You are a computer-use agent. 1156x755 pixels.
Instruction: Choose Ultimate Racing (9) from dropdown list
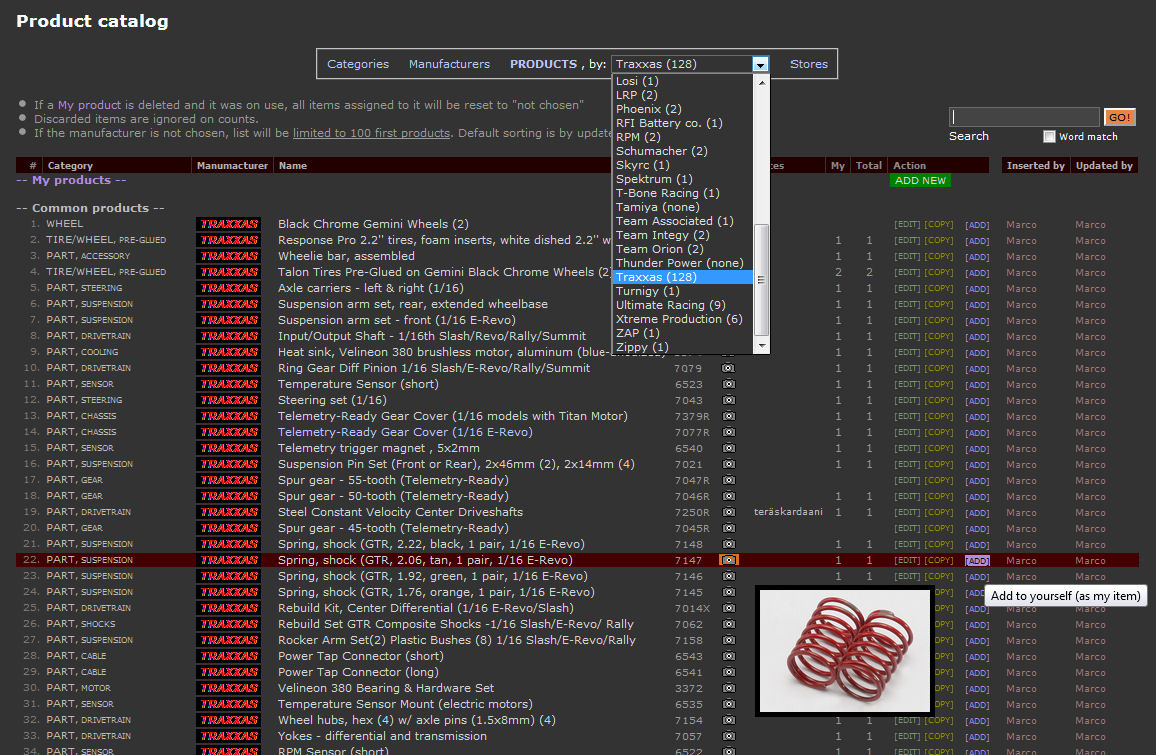point(670,305)
